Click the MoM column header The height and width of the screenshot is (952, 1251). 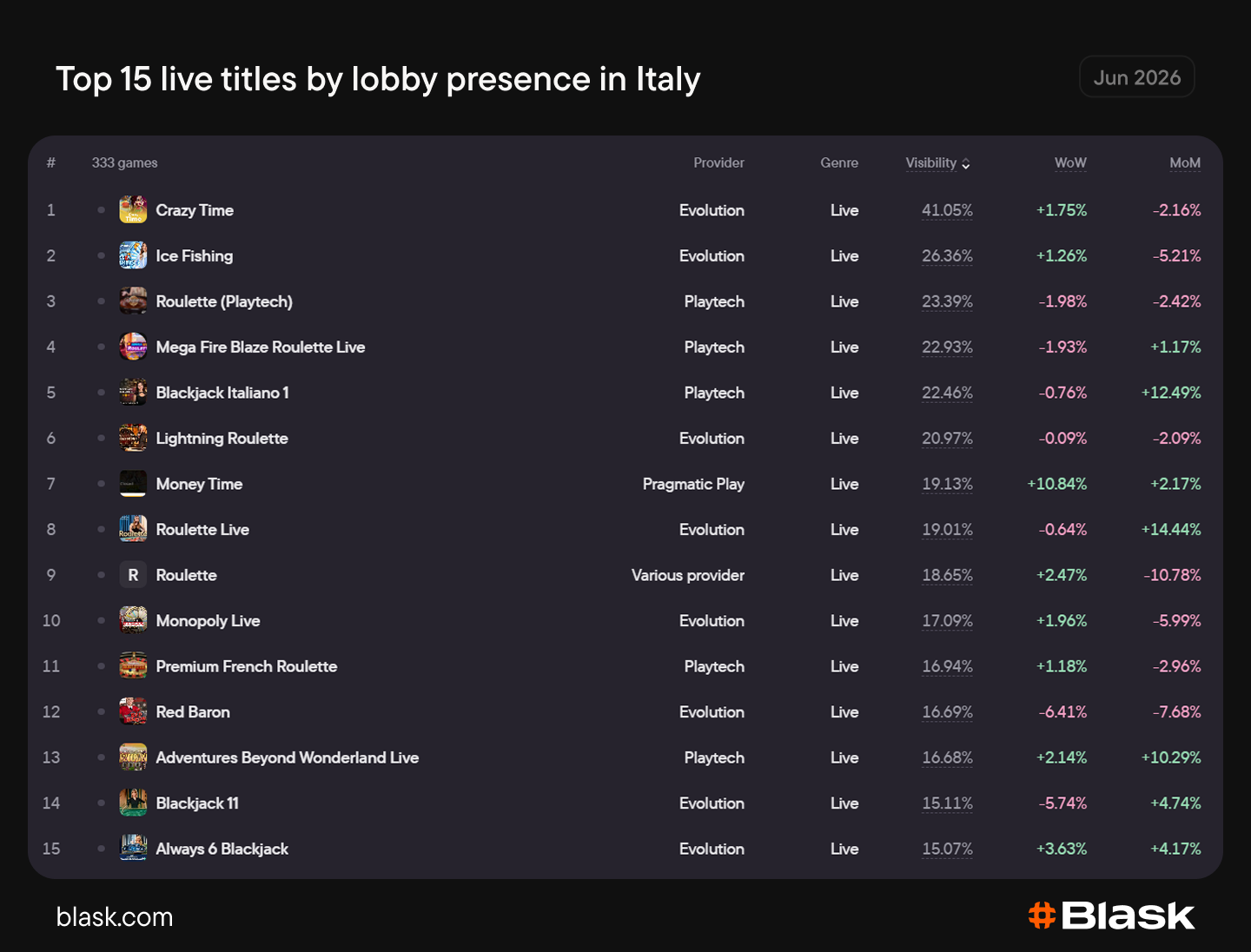click(1185, 163)
